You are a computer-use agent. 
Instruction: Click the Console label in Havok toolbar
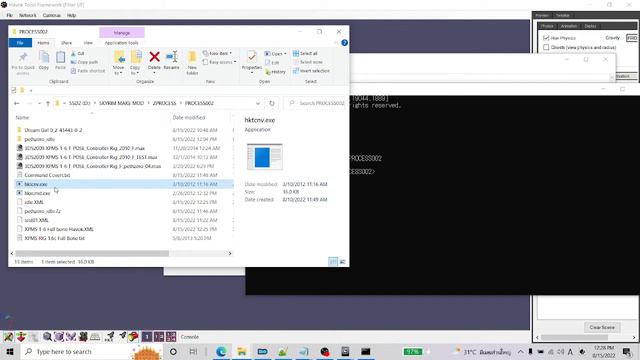click(190, 337)
